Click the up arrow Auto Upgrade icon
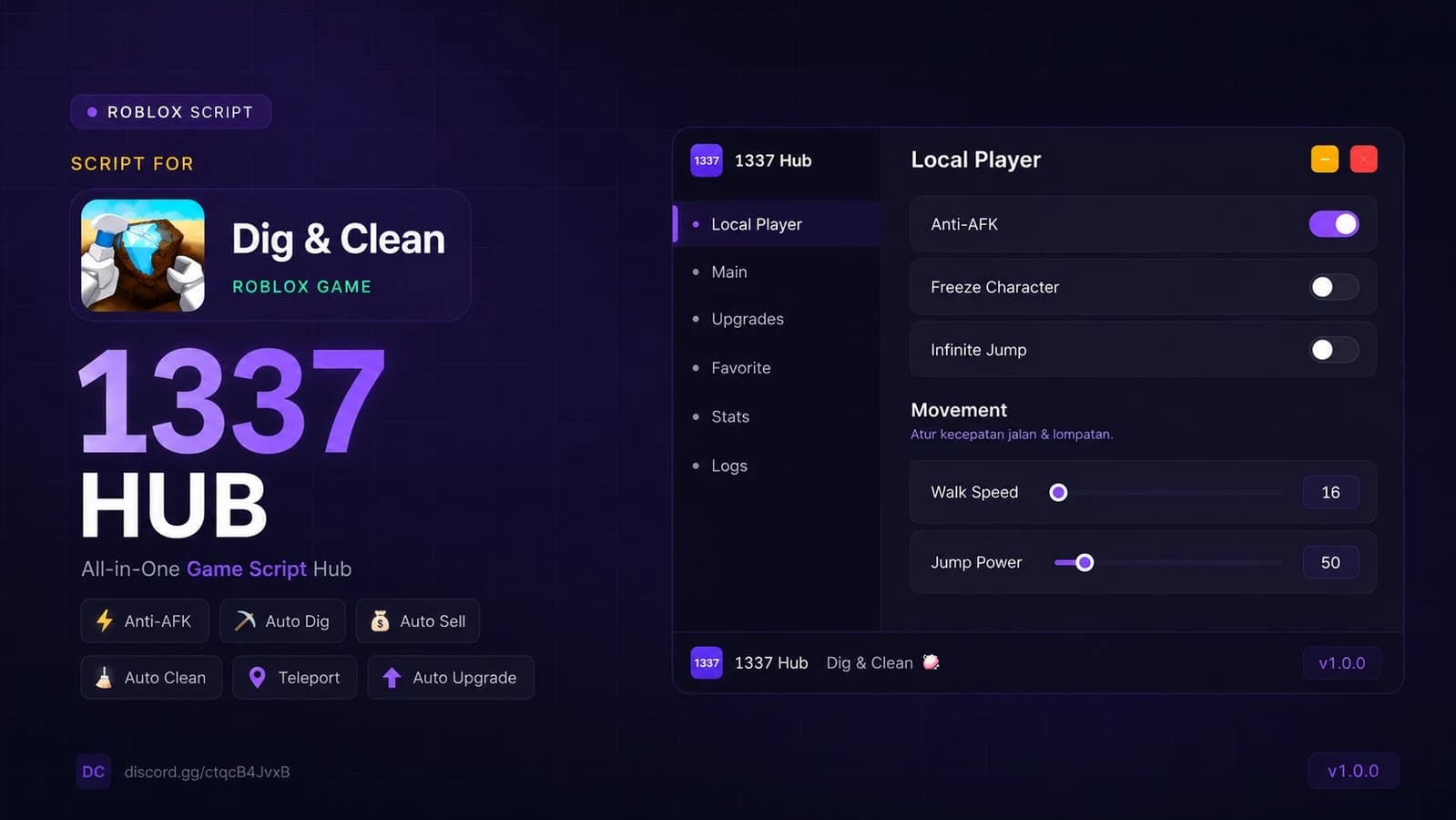 (392, 677)
